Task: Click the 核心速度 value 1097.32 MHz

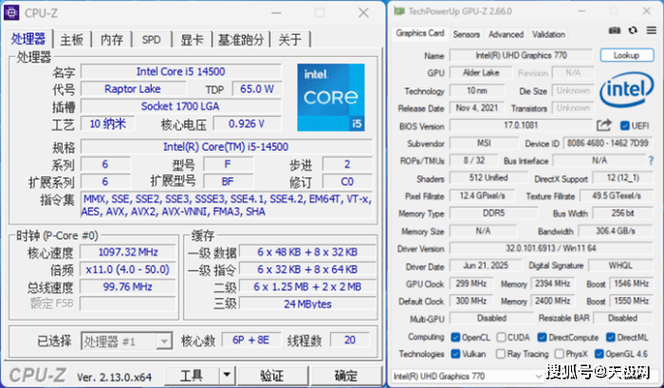Action: pyautogui.click(x=128, y=252)
